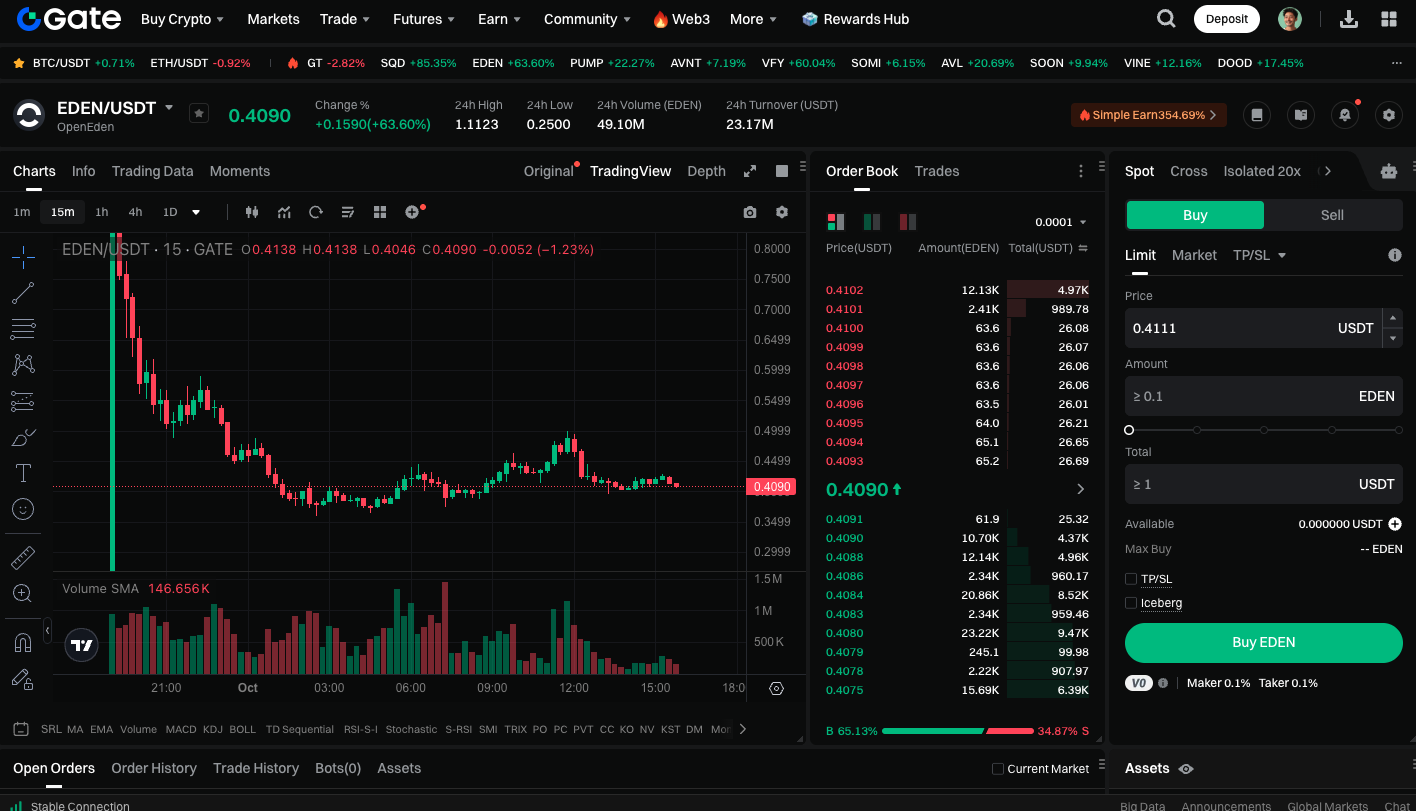Open order book precision 0.0001 dropdown
The image size is (1416, 811).
(1061, 222)
